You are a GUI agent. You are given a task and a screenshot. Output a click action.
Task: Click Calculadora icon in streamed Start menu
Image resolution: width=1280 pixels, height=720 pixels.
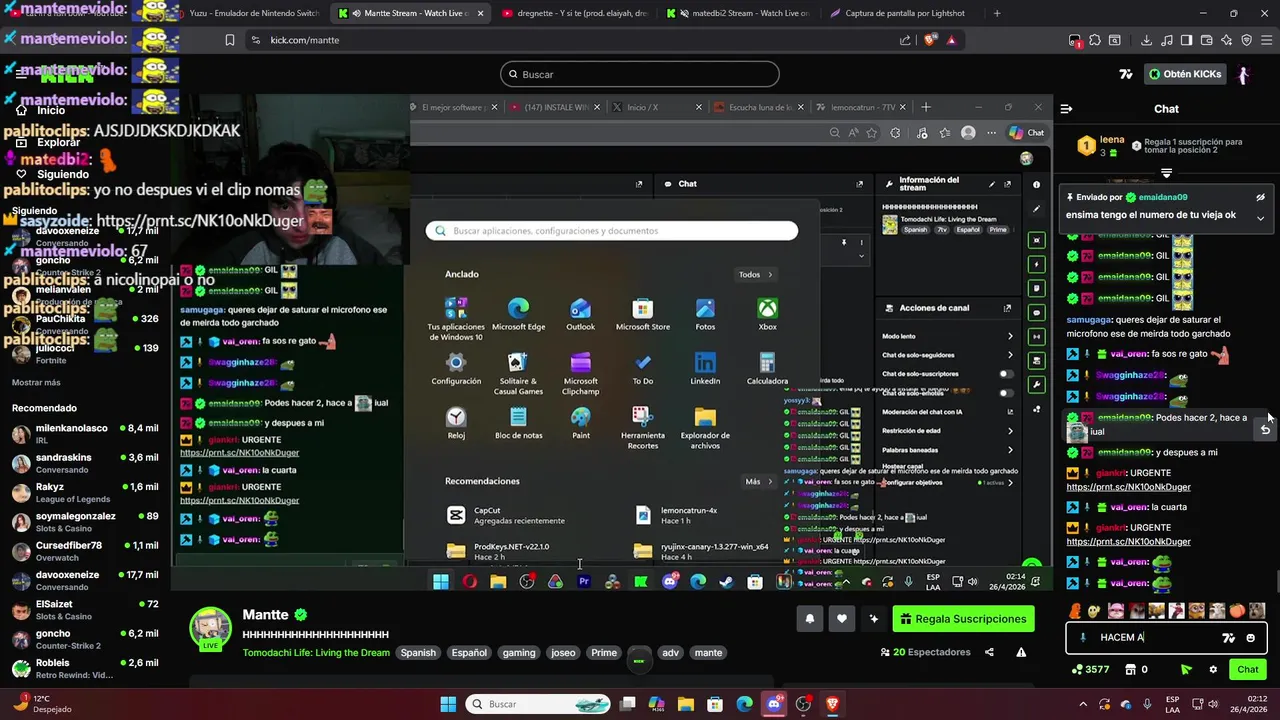tap(767, 368)
